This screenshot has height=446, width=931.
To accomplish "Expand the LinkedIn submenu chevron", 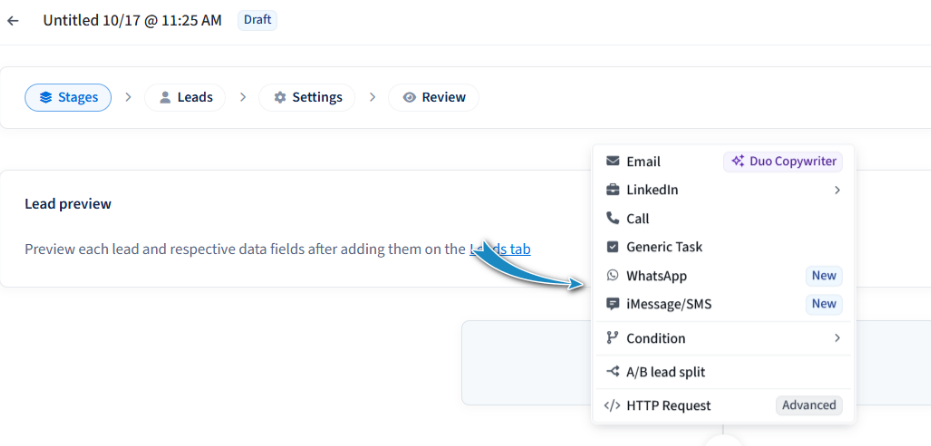I will pyautogui.click(x=837, y=190).
